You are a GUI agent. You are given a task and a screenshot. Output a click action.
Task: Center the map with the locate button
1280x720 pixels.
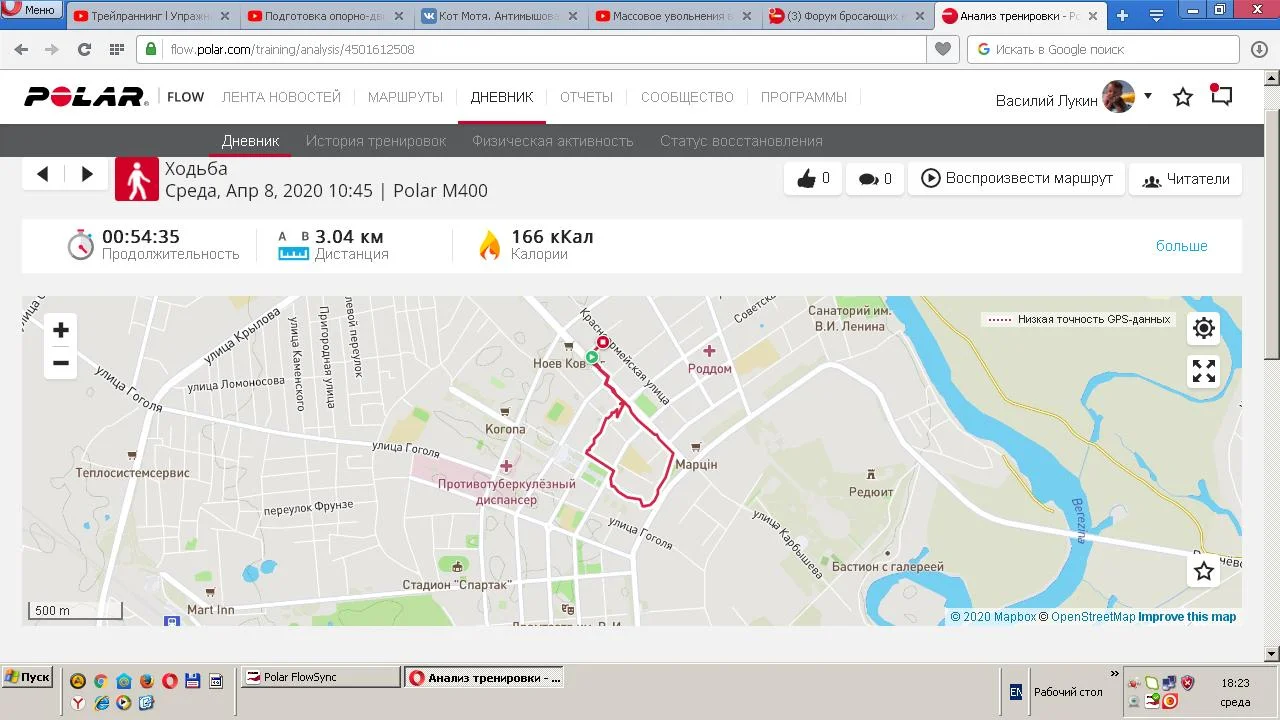coord(1204,328)
